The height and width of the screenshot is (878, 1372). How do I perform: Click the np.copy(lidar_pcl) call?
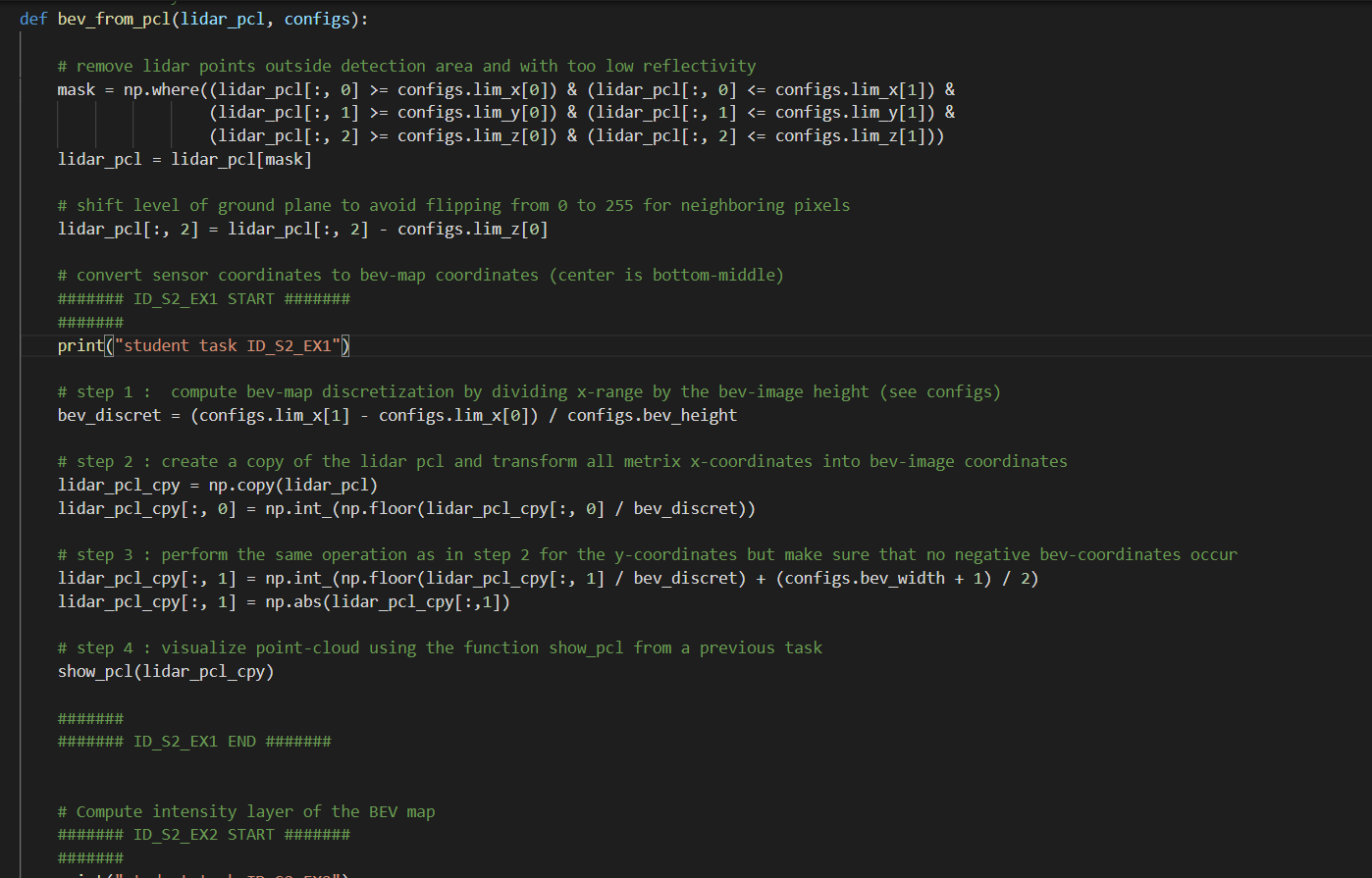pyautogui.click(x=293, y=486)
